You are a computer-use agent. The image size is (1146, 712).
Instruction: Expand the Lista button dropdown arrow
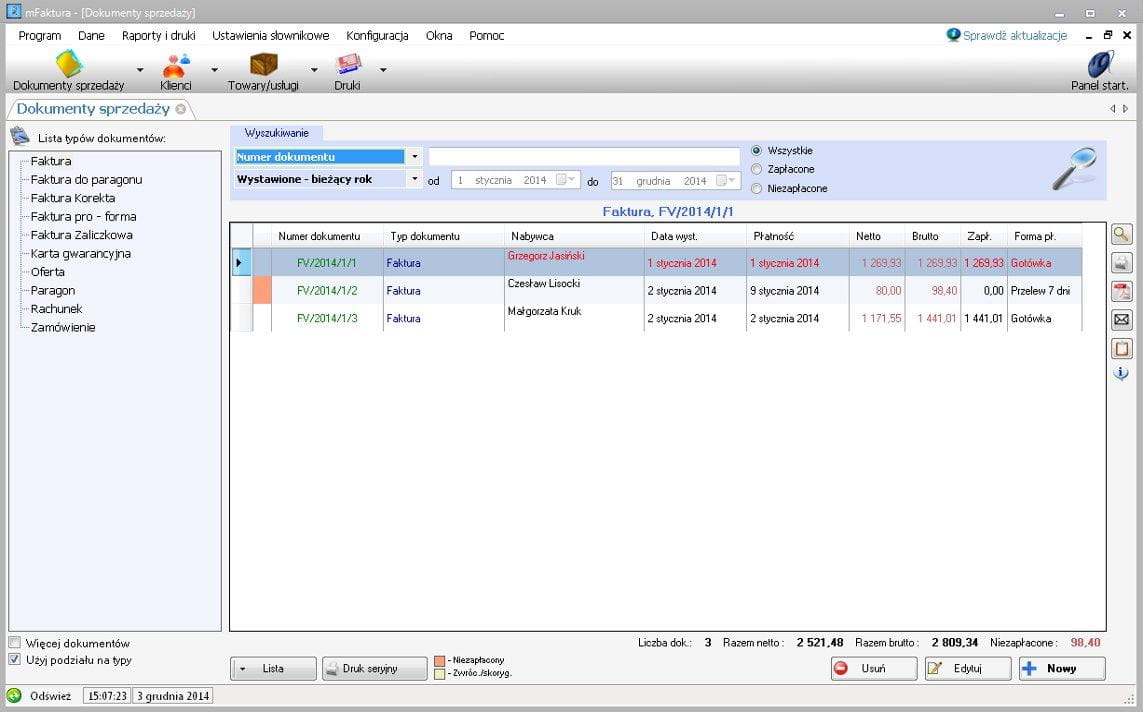tap(245, 669)
